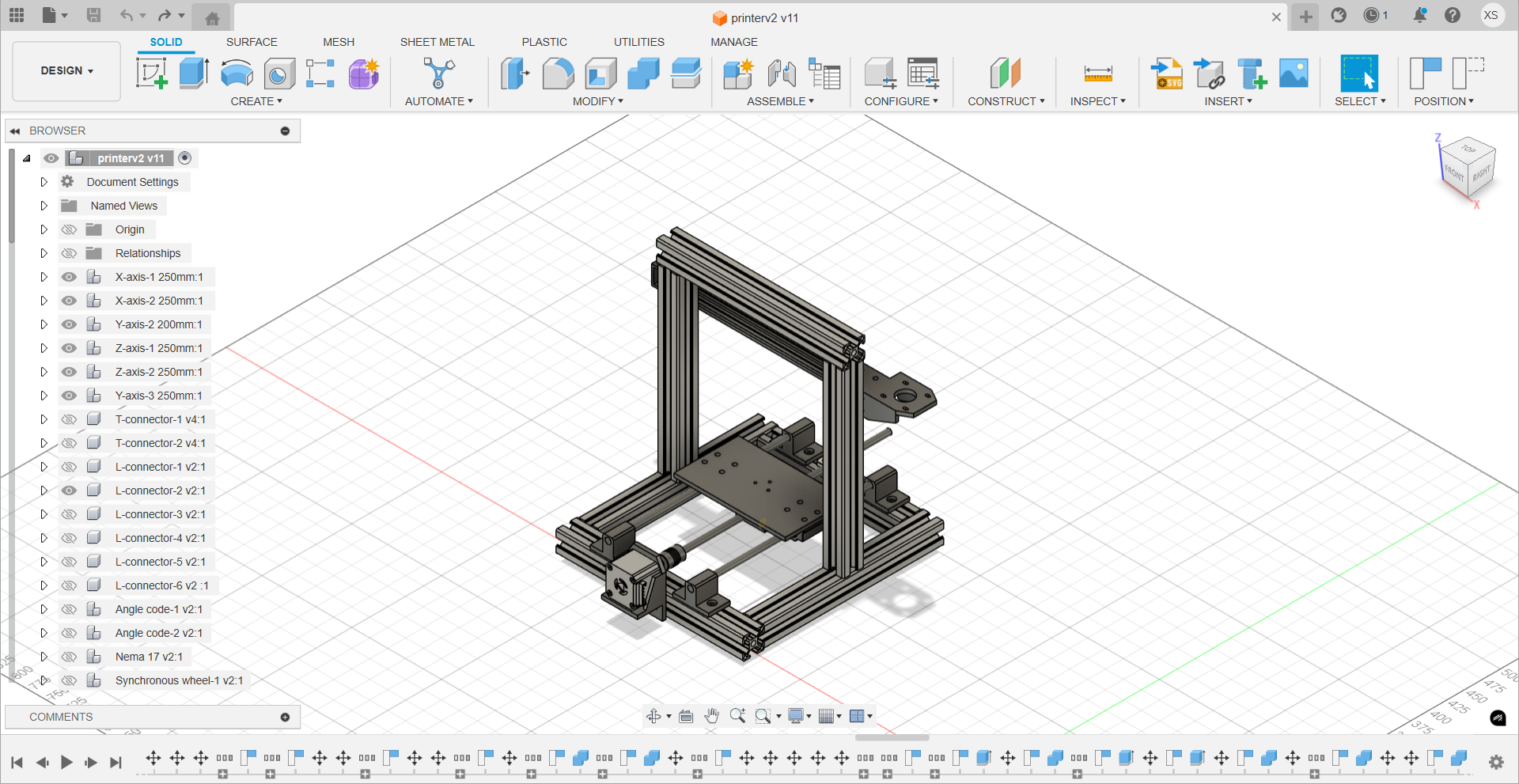Click the Joint icon in Assemble
The image size is (1519, 784).
(782, 74)
